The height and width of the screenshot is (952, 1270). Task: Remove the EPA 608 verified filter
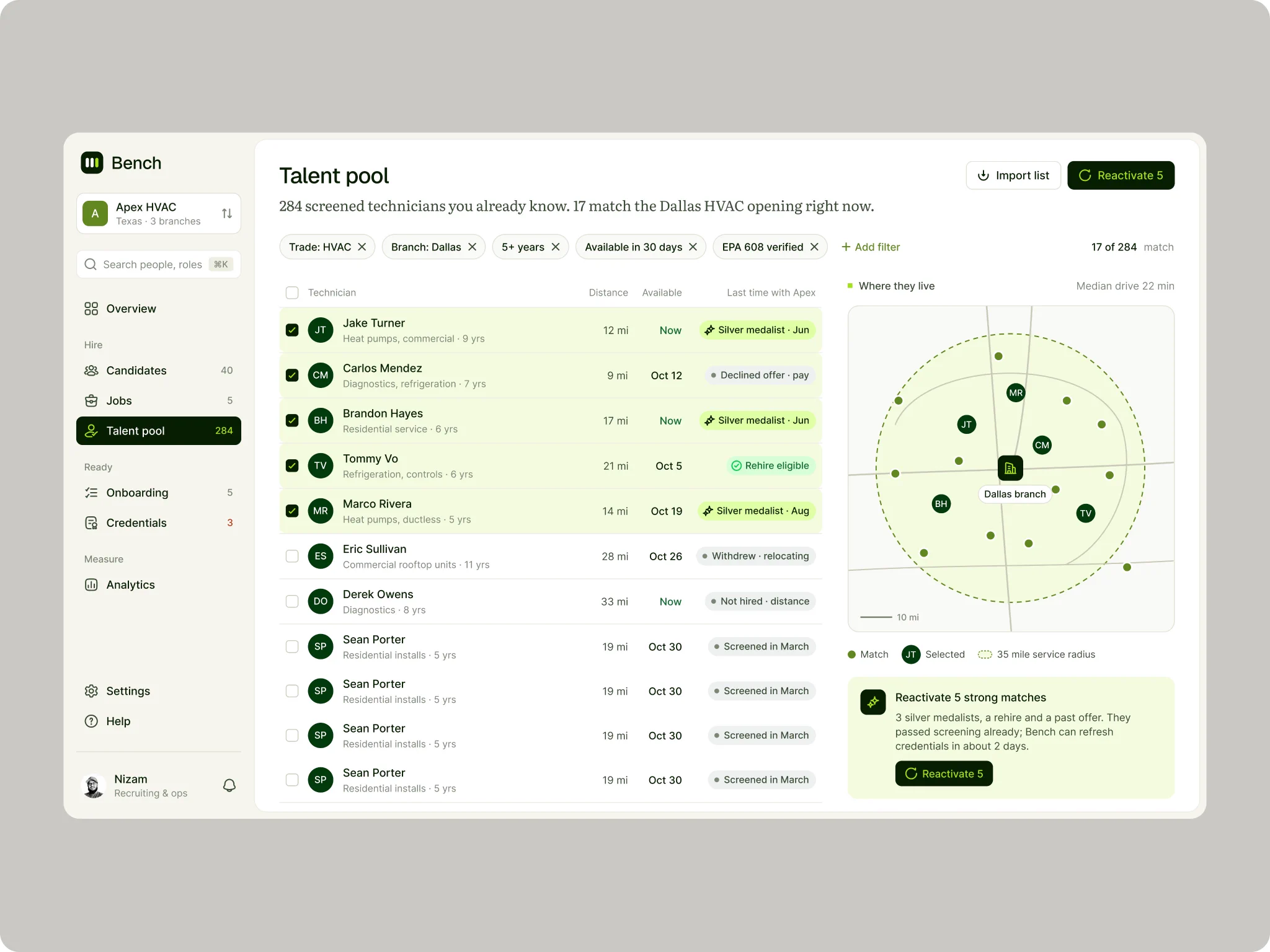(814, 247)
